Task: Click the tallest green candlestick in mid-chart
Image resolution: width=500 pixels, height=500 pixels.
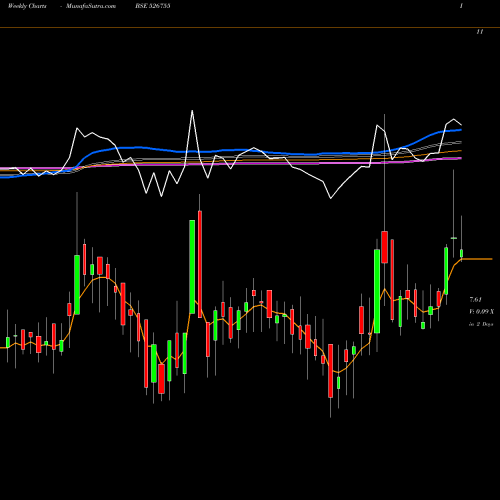Action: pos(192,267)
